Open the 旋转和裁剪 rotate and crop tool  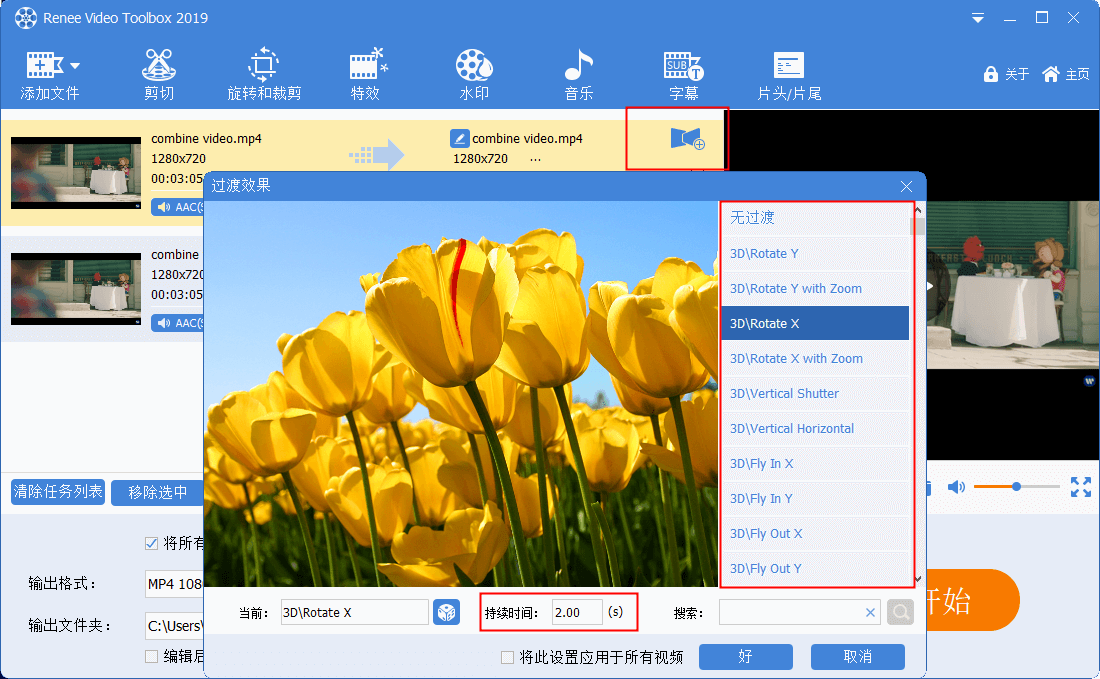coord(264,76)
